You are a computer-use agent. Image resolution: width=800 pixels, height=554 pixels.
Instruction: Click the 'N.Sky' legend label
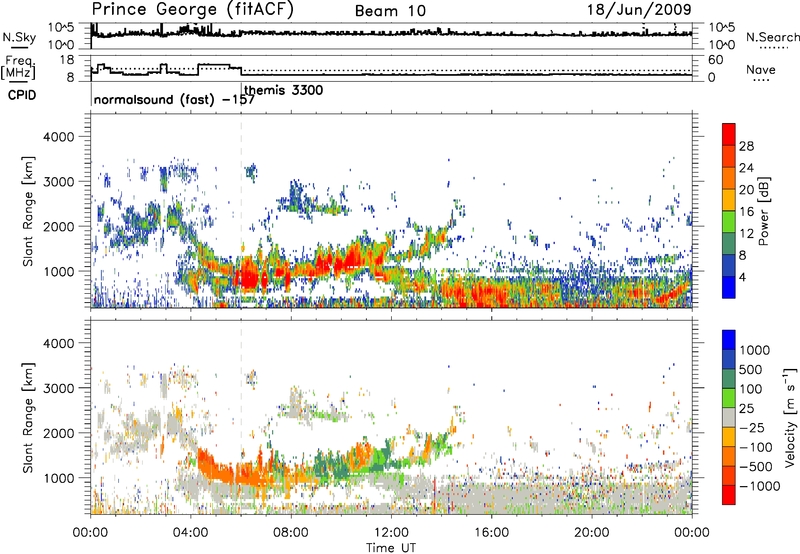click(19, 37)
